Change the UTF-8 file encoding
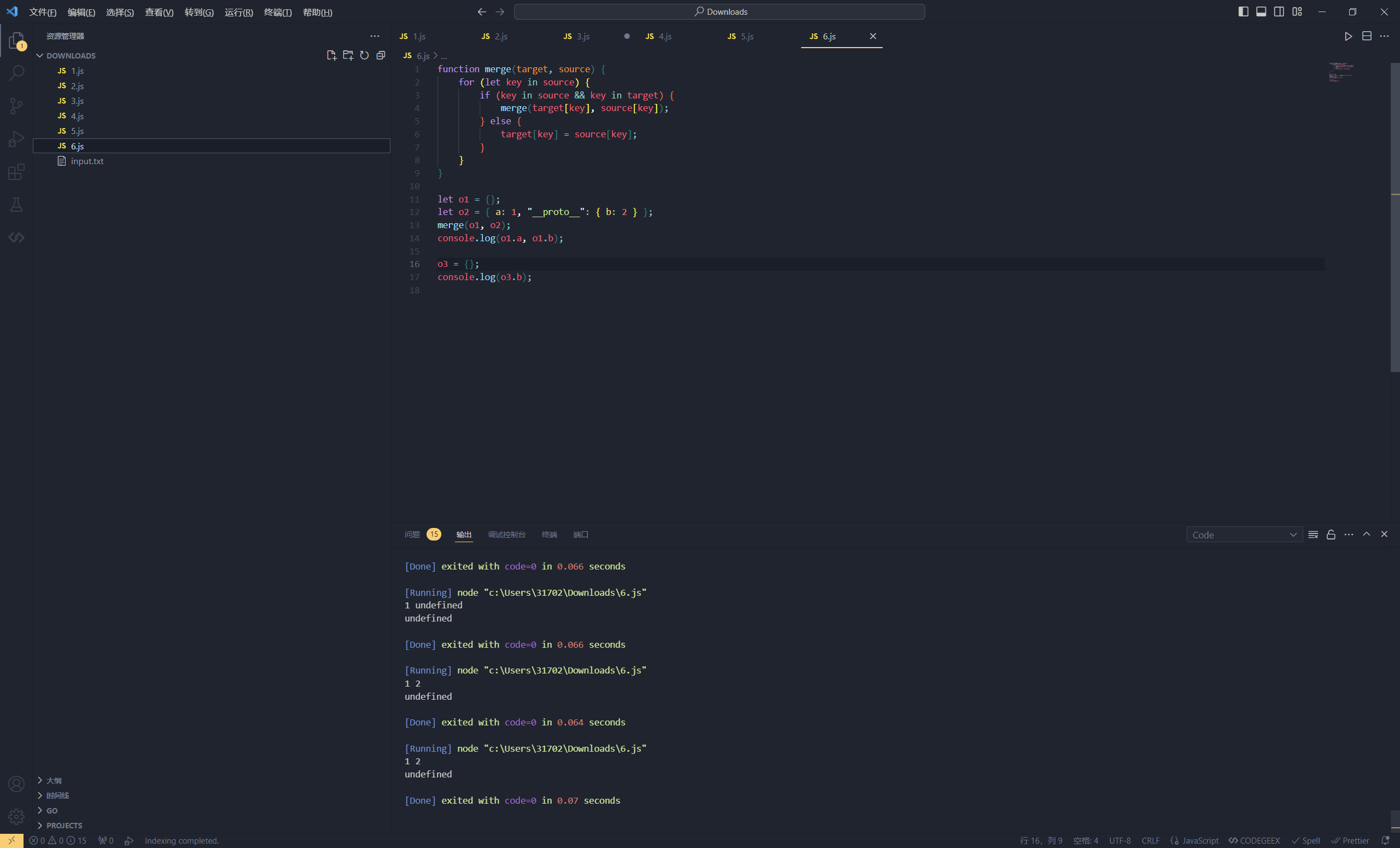Screen dimensions: 1400x848 pyautogui.click(x=1119, y=840)
